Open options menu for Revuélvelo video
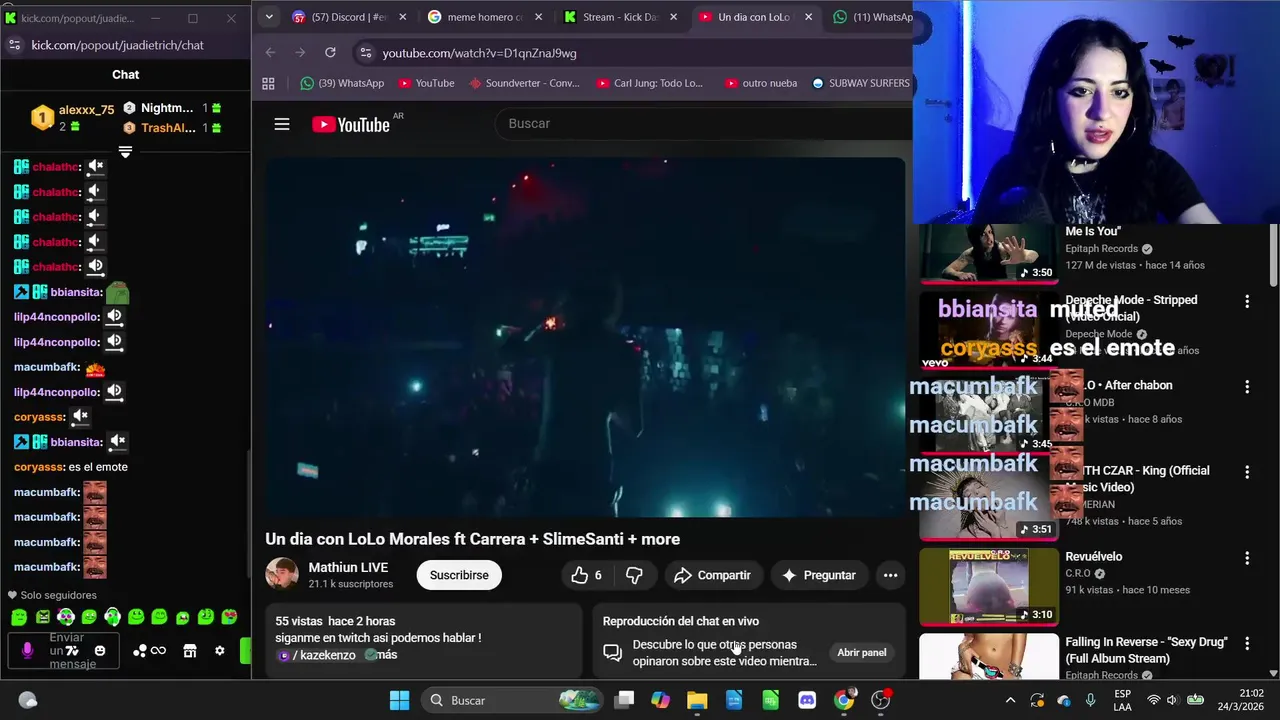The image size is (1280, 720). (x=1247, y=558)
